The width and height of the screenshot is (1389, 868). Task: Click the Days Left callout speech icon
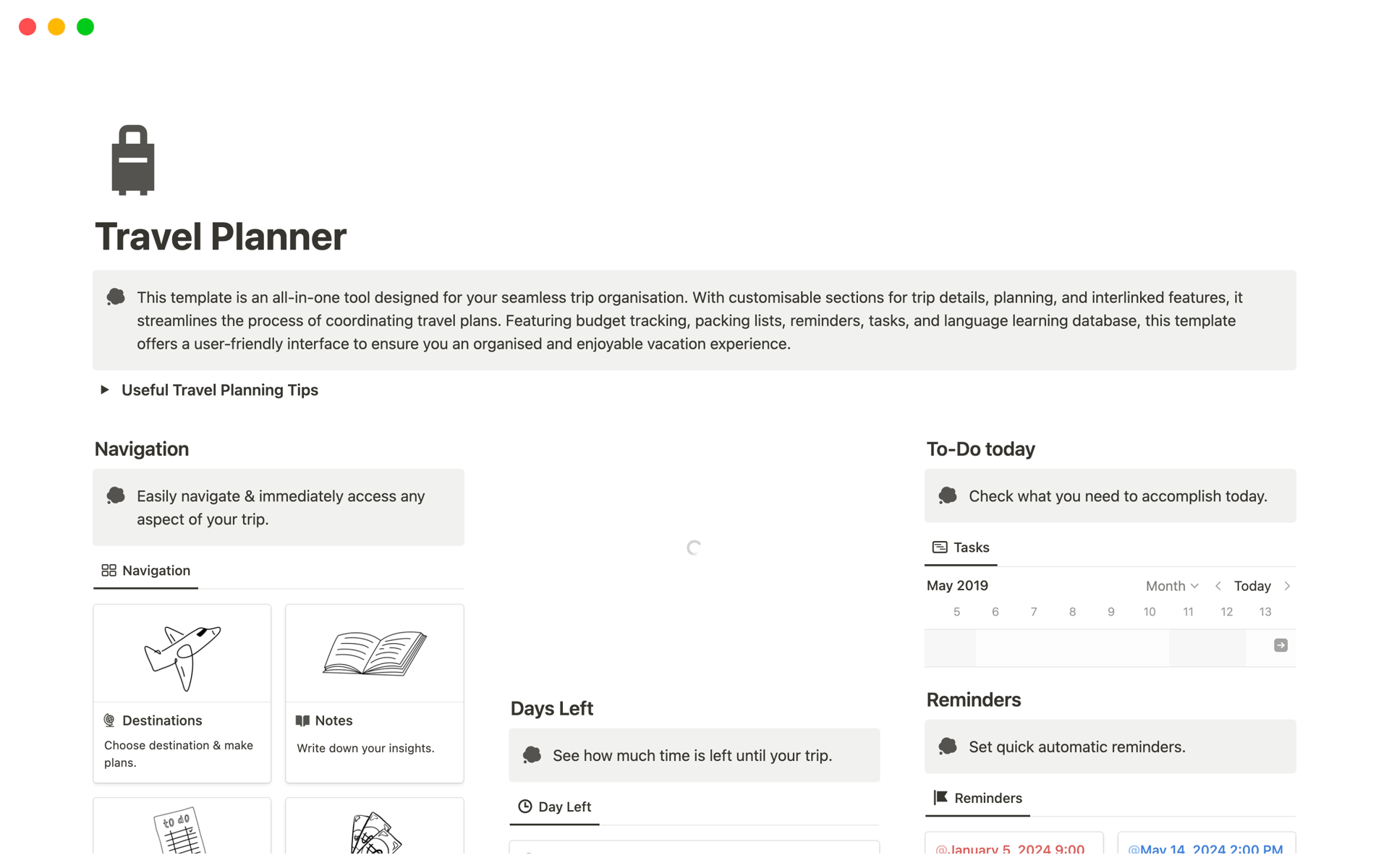(534, 755)
